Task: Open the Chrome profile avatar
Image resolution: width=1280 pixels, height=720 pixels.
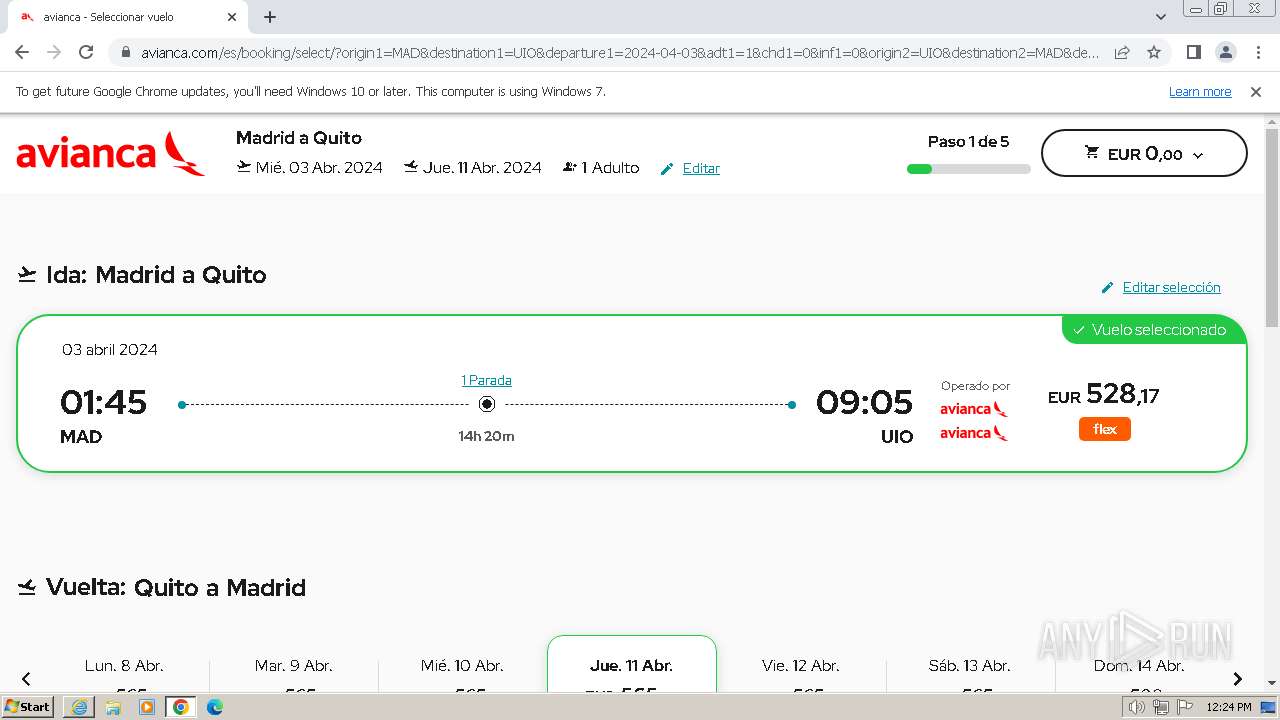Action: pos(1225,52)
